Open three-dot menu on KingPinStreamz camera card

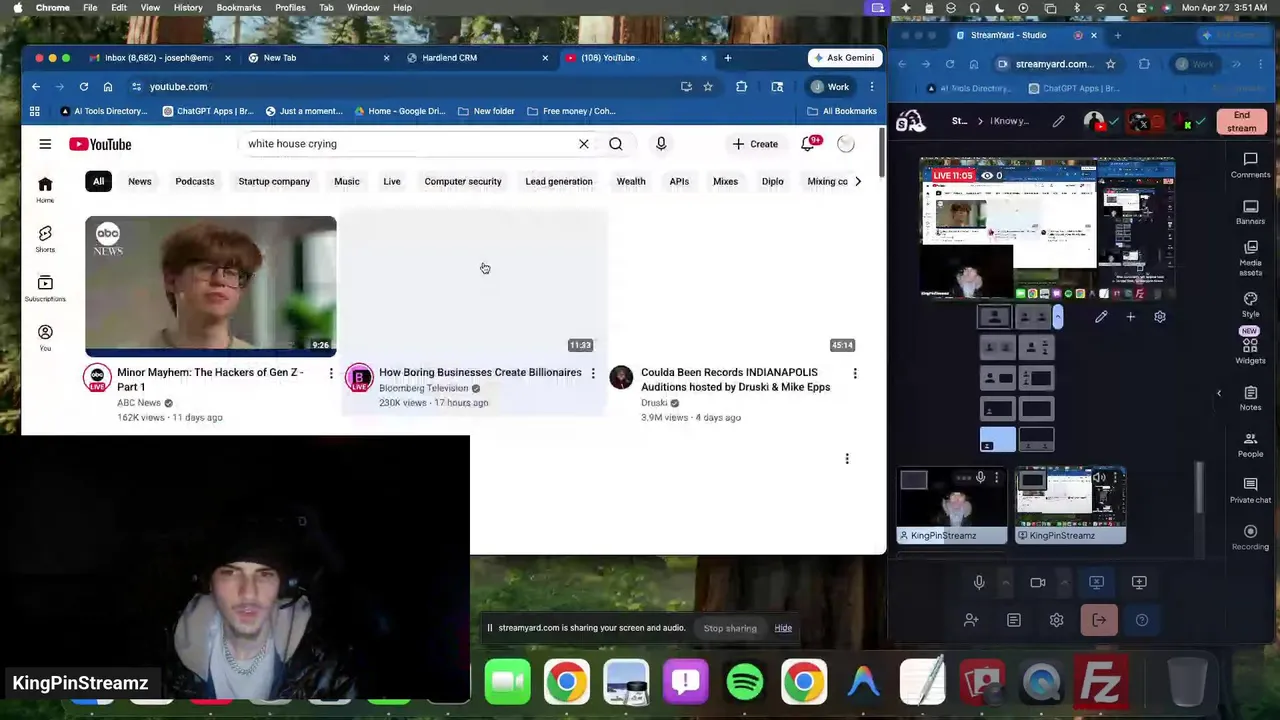(x=996, y=478)
